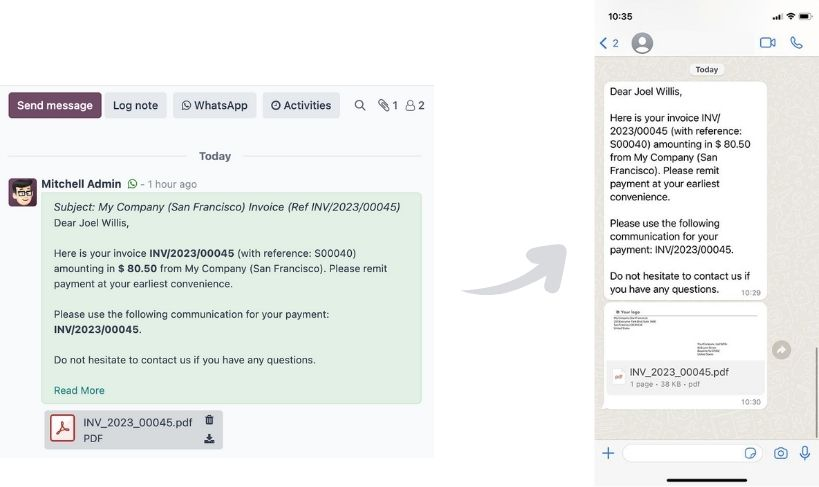The width and height of the screenshot is (819, 487).
Task: Delete the INV_2023_00045.pdf attachment with trash icon
Action: coord(209,420)
